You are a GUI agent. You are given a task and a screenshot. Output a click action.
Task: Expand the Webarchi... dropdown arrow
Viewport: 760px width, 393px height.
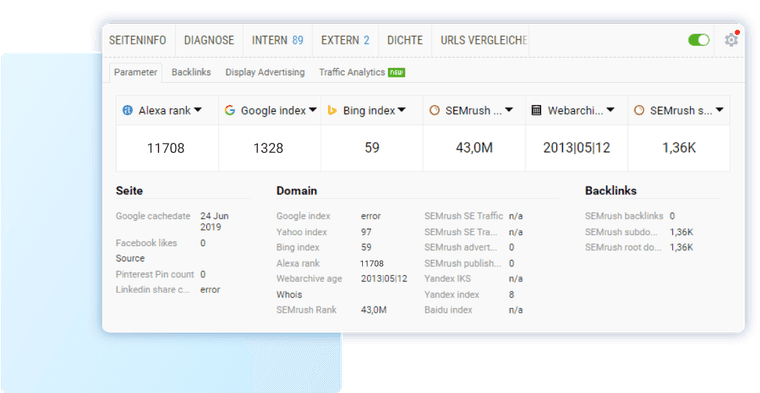click(611, 110)
